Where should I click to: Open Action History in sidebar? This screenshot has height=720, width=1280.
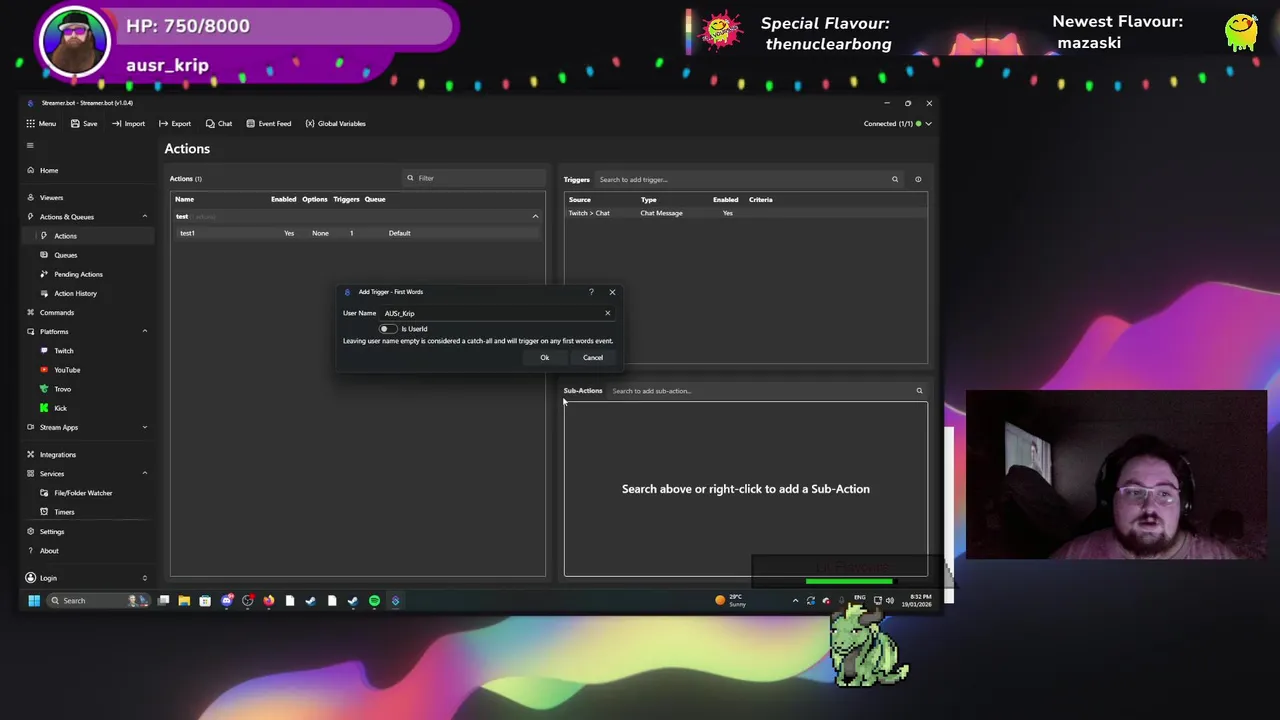tap(75, 293)
